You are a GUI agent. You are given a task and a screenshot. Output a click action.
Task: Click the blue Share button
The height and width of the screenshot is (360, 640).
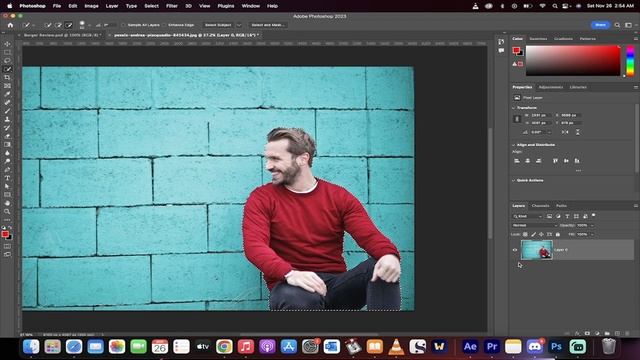[600, 25]
